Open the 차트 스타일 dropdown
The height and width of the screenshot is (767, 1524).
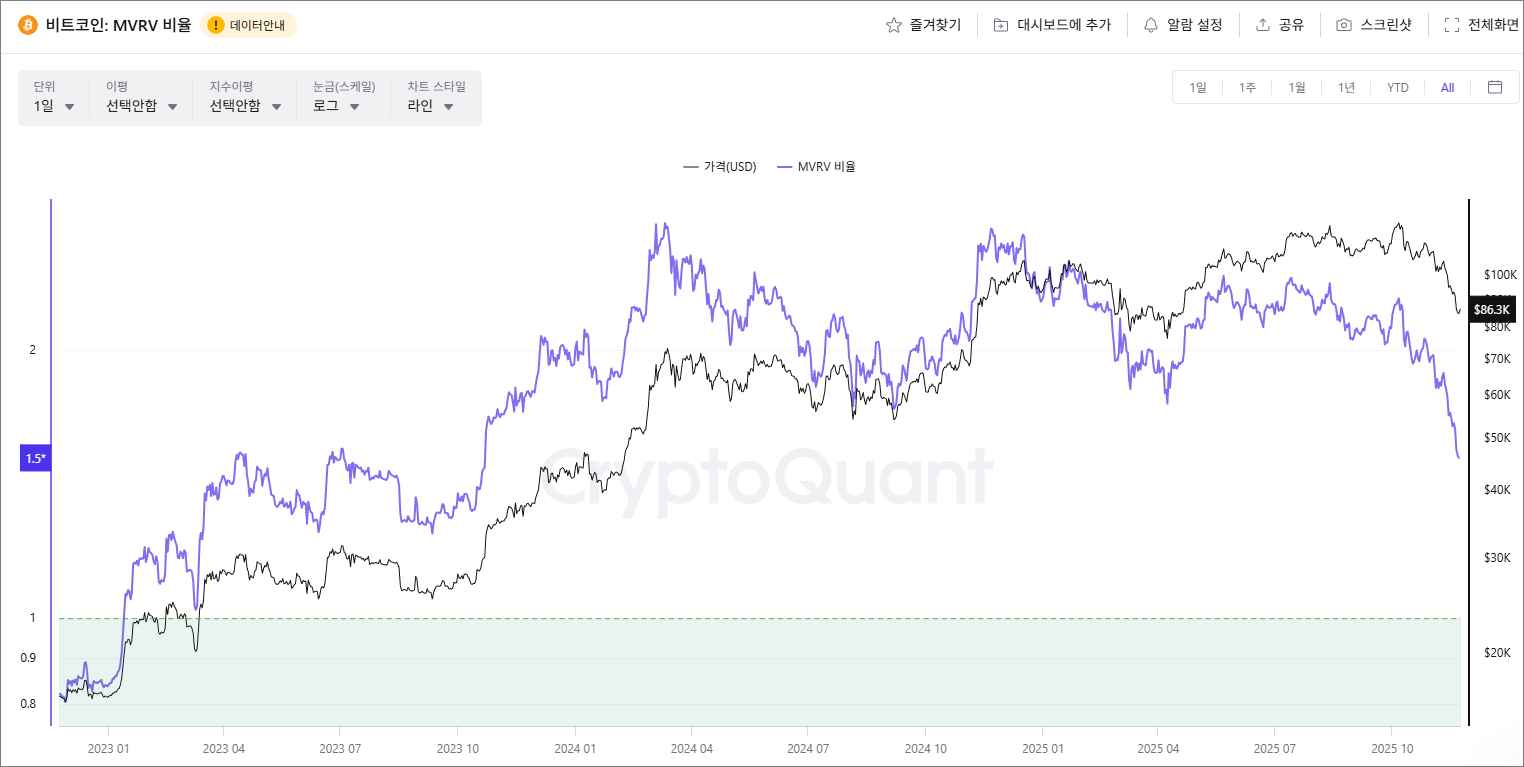click(430, 105)
